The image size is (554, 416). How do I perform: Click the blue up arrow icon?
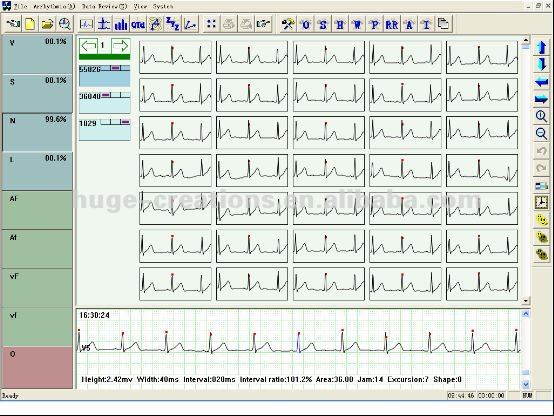coord(541,47)
